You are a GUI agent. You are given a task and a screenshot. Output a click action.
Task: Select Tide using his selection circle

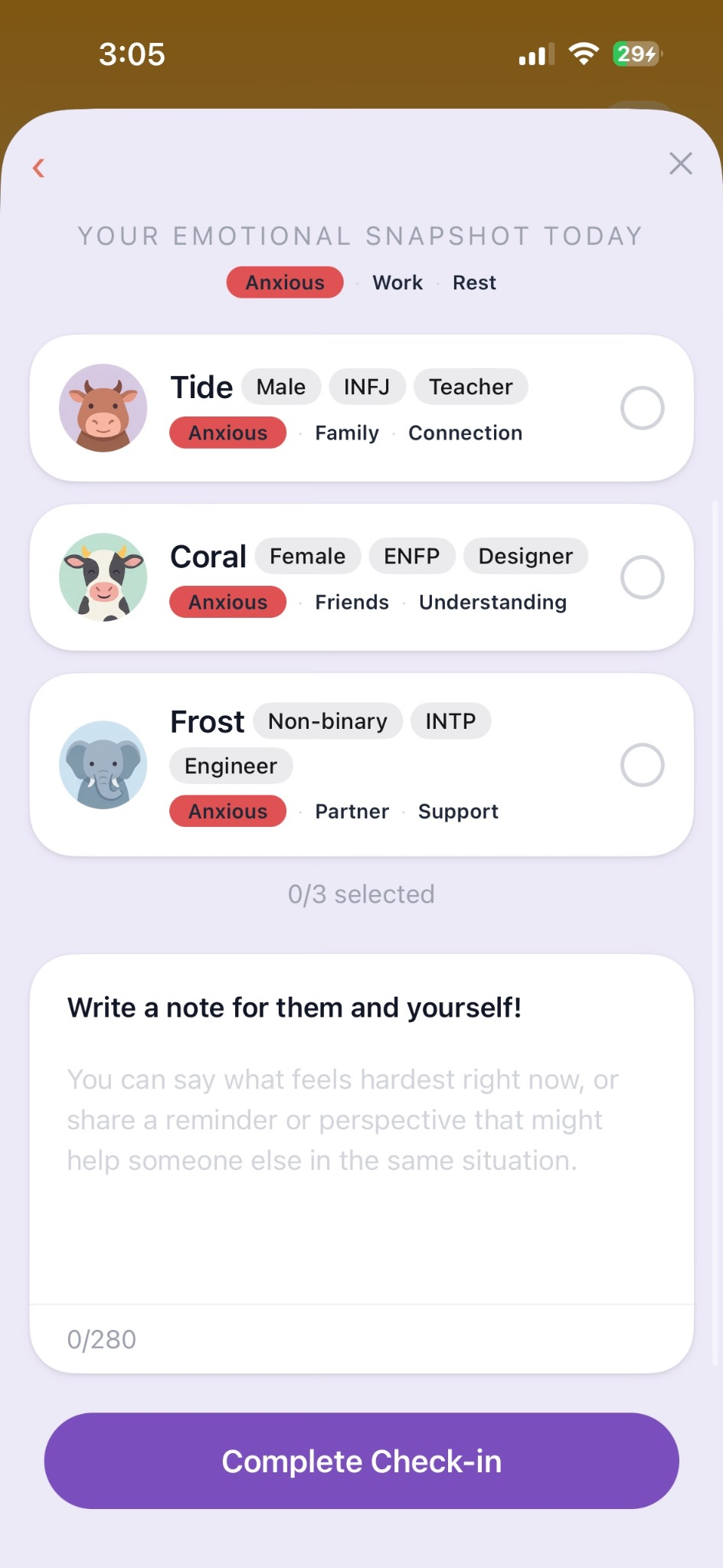point(642,407)
